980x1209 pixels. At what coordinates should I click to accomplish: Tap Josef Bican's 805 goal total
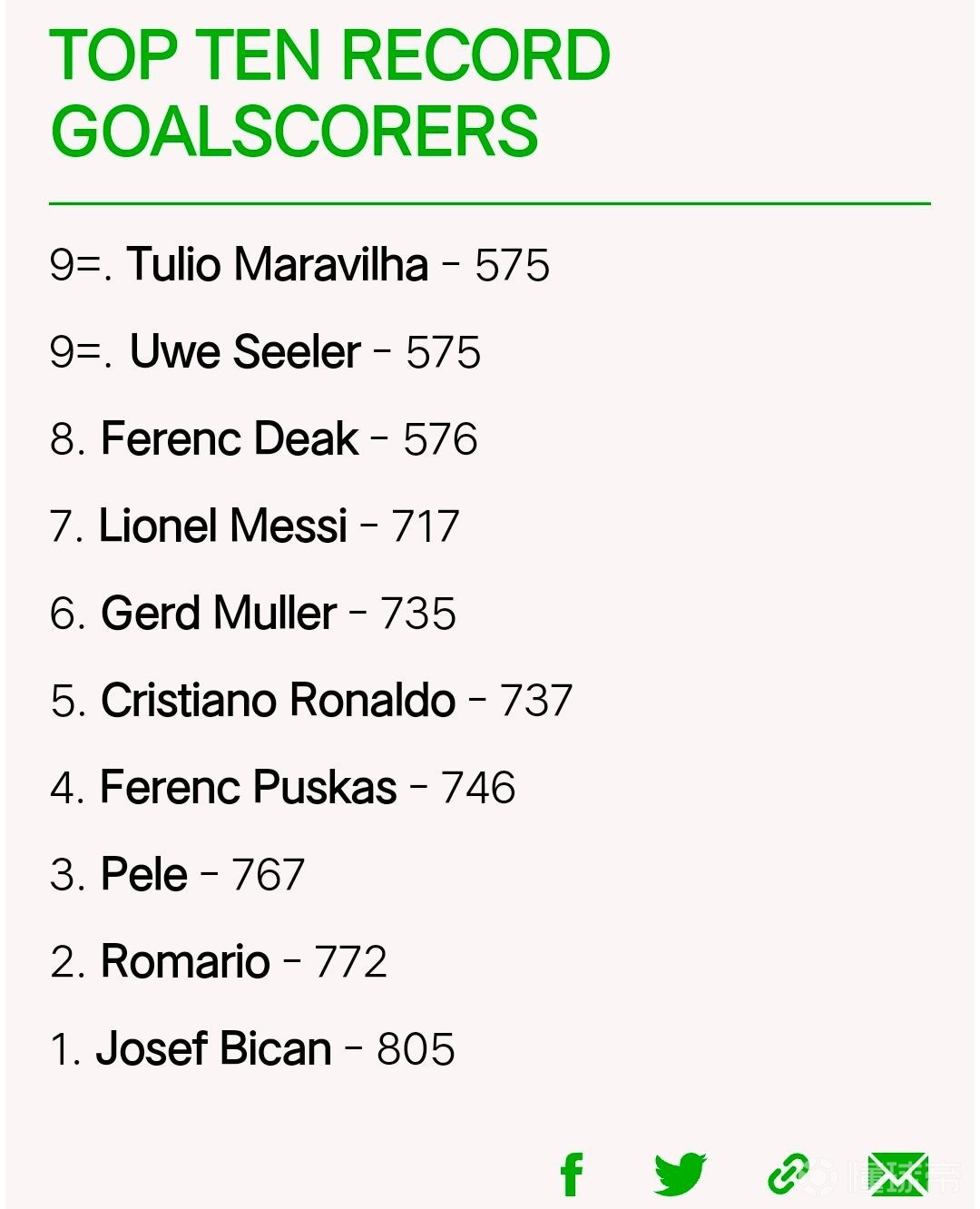click(x=416, y=1050)
